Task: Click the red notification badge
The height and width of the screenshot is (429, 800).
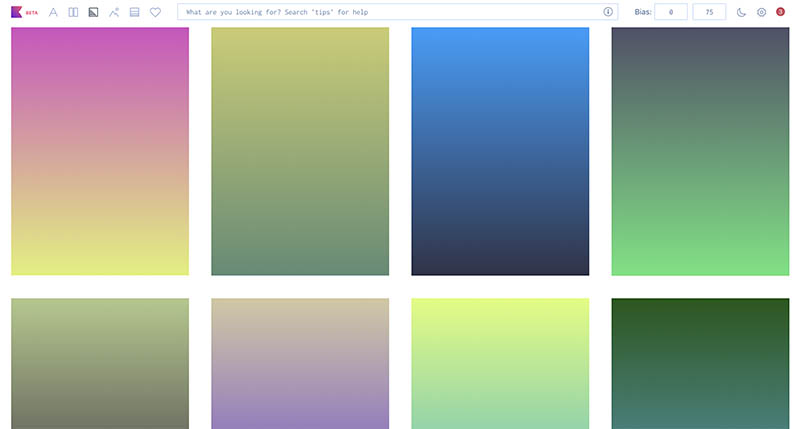Action: 780,12
